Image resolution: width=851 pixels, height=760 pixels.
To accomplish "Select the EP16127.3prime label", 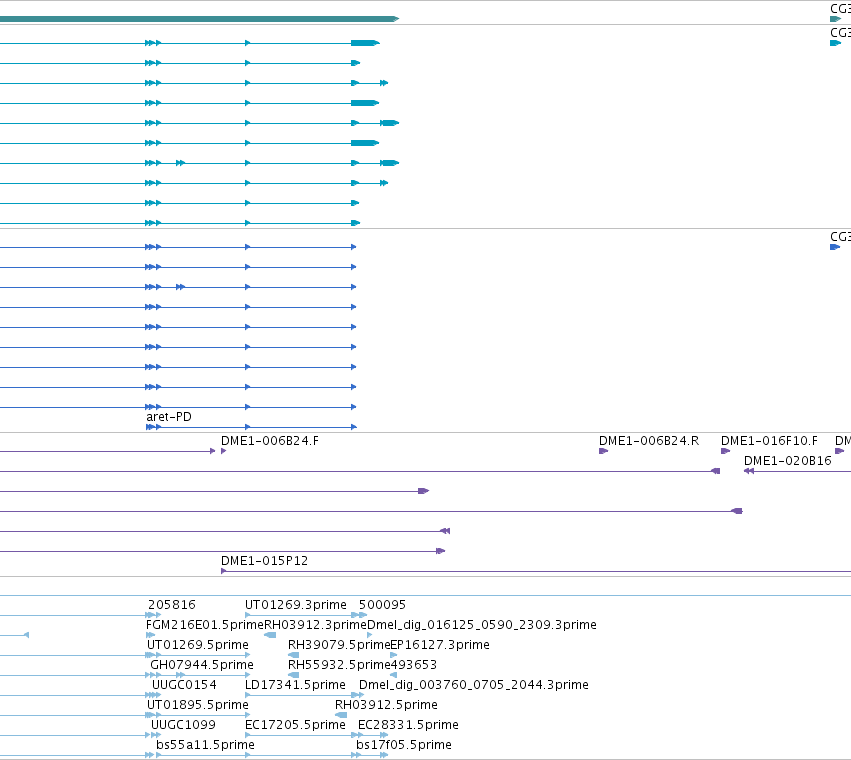I will tap(440, 645).
